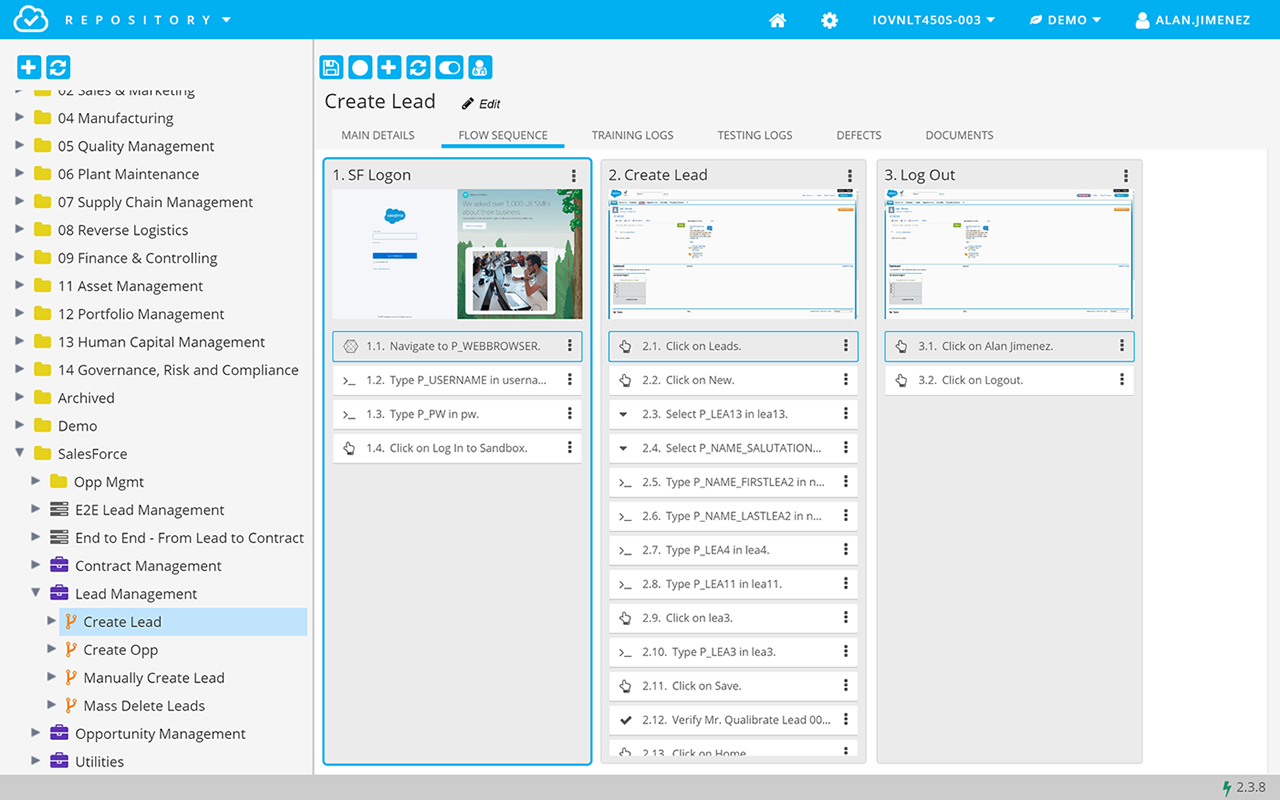The height and width of the screenshot is (800, 1280).
Task: Click the save icon in the flow toolbar
Action: [x=331, y=67]
